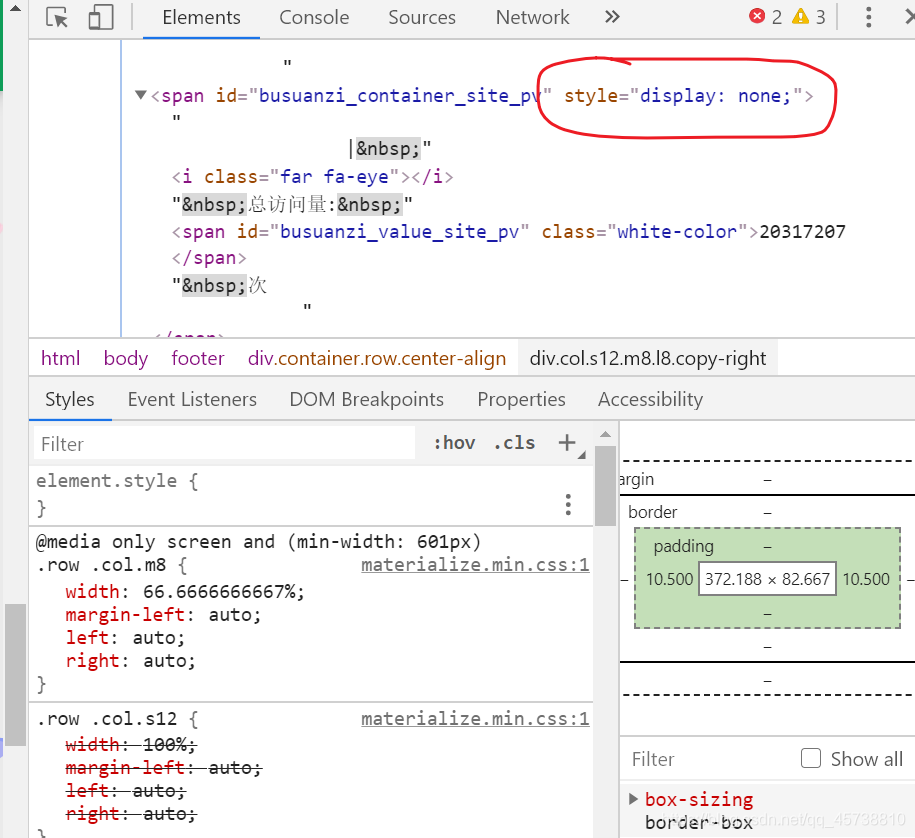This screenshot has width=915, height=838.
Task: Select the busuanzi_value_site_pv span node
Action: (508, 232)
